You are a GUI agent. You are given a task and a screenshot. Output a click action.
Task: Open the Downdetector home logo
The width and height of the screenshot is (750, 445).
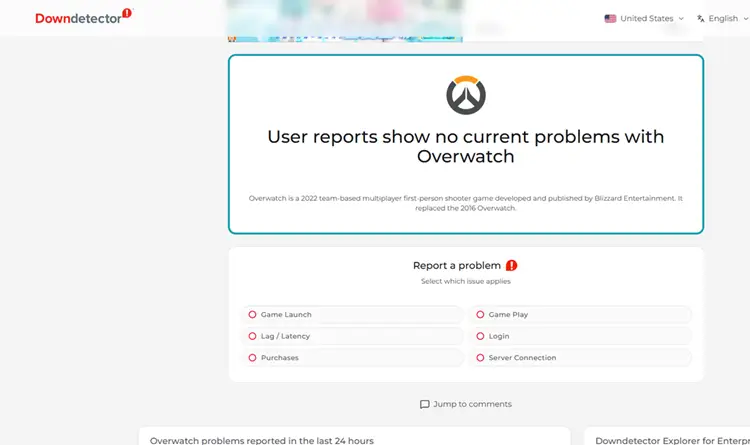click(x=83, y=17)
